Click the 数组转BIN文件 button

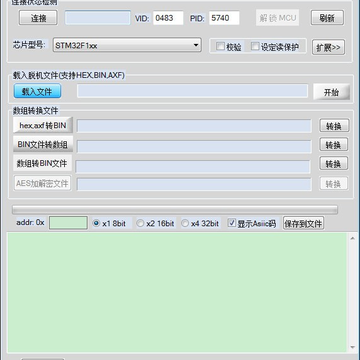(x=42, y=164)
